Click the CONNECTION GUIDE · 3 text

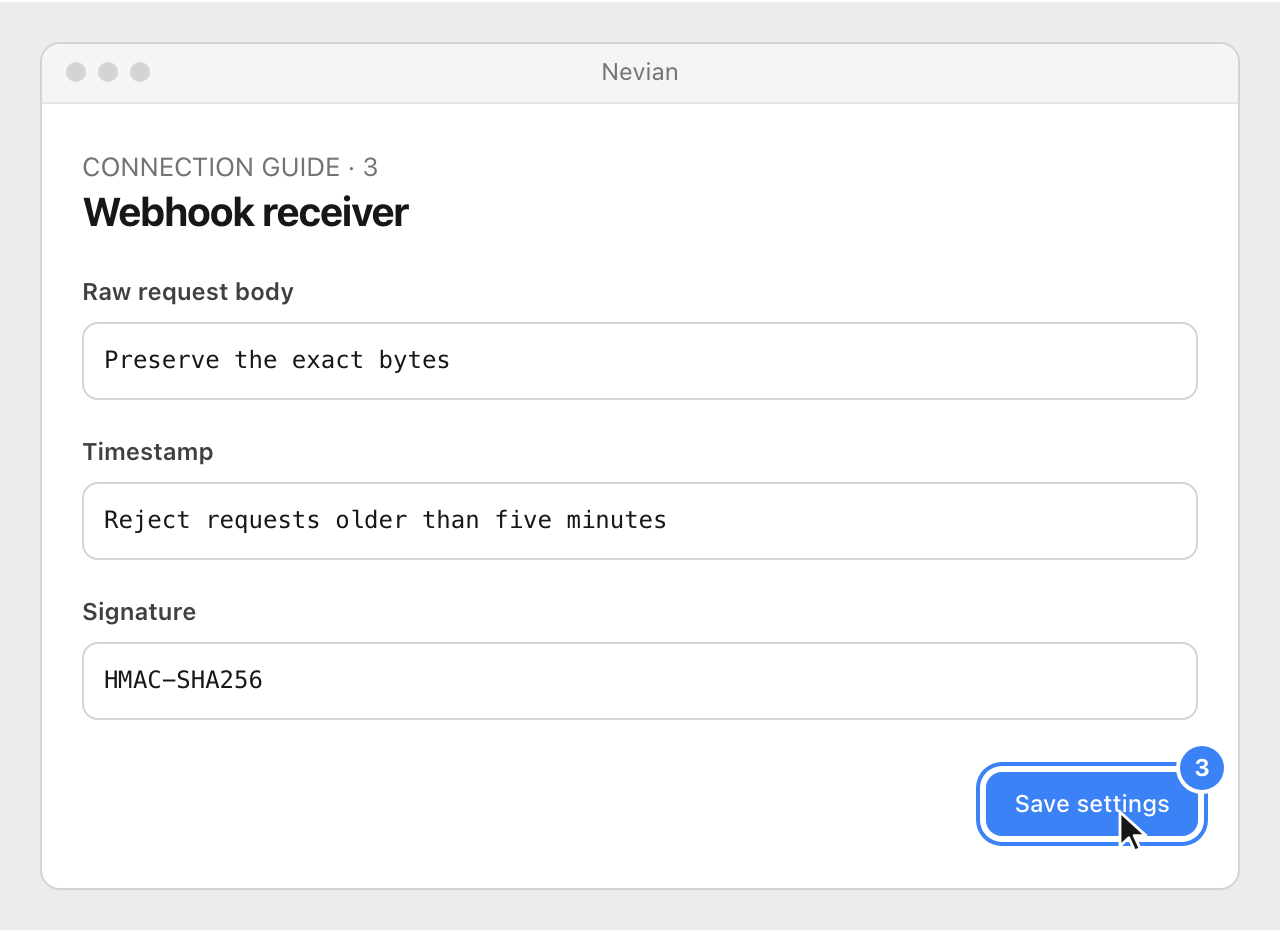230,167
